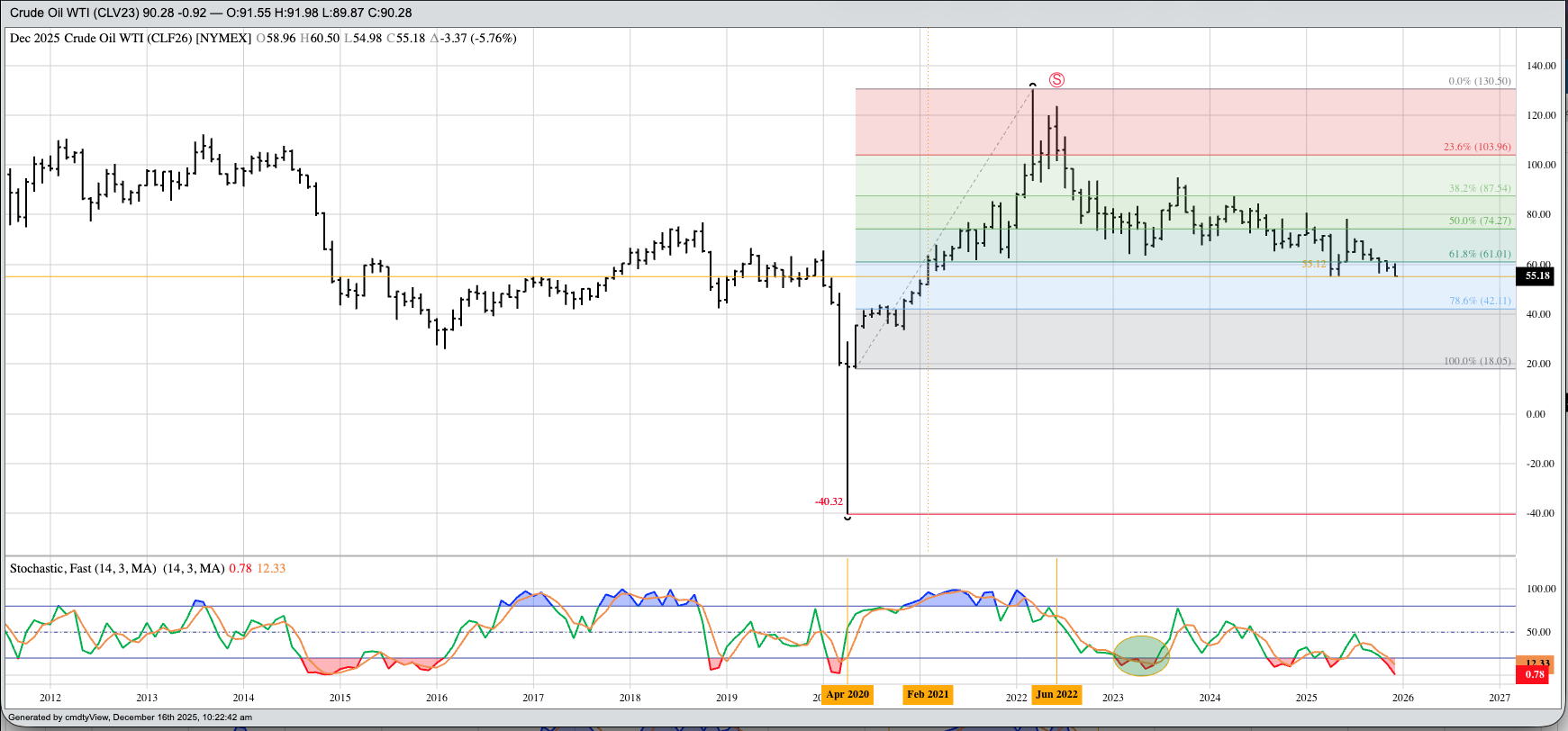The image size is (1568, 731).
Task: Click the orange 55.12 price annotation
Action: coord(1313,265)
